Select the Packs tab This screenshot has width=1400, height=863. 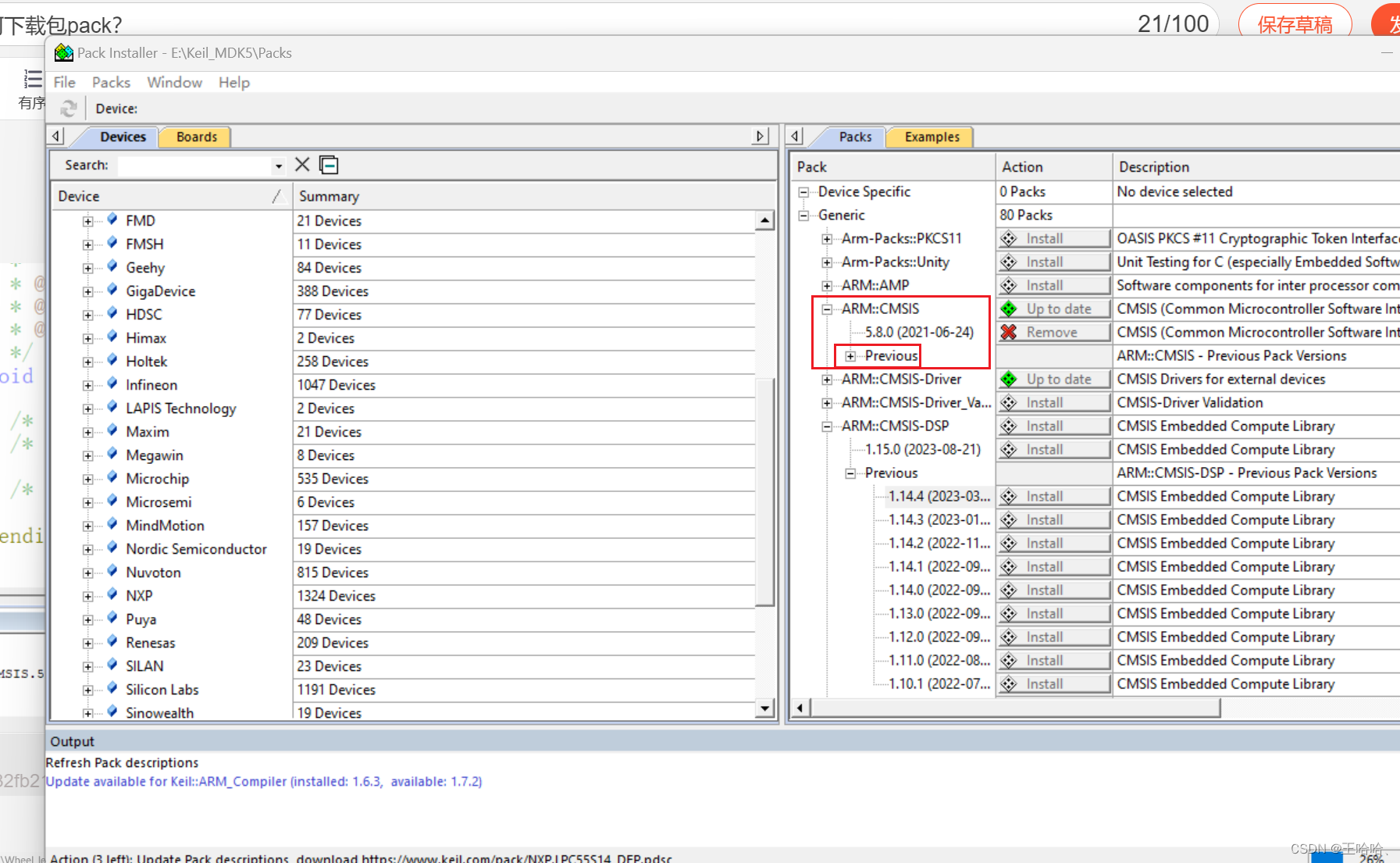pyautogui.click(x=855, y=137)
